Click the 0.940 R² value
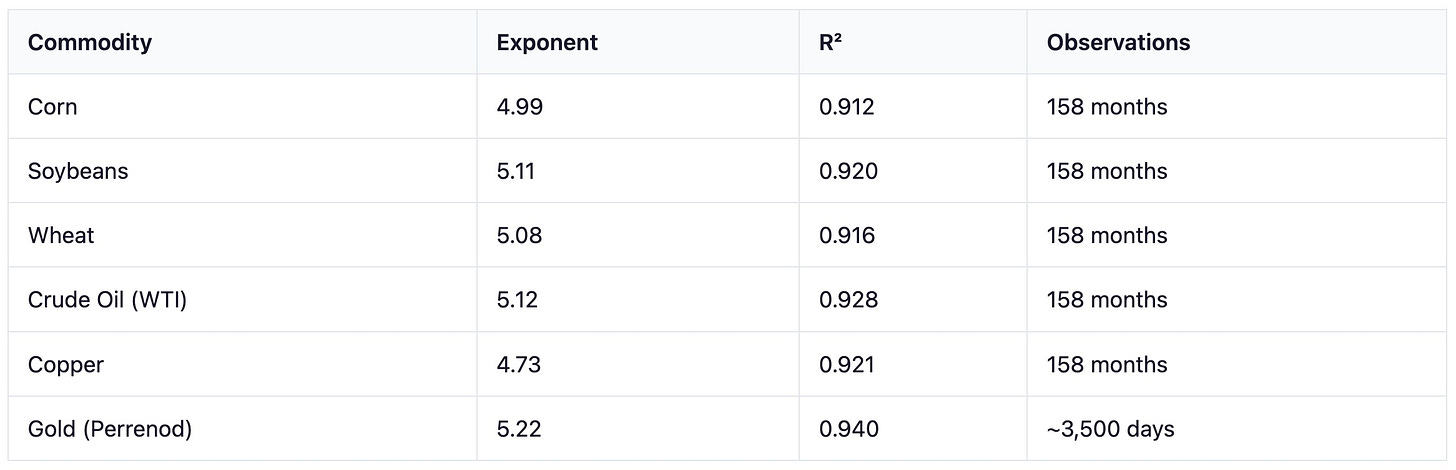1456x470 pixels. pos(849,429)
